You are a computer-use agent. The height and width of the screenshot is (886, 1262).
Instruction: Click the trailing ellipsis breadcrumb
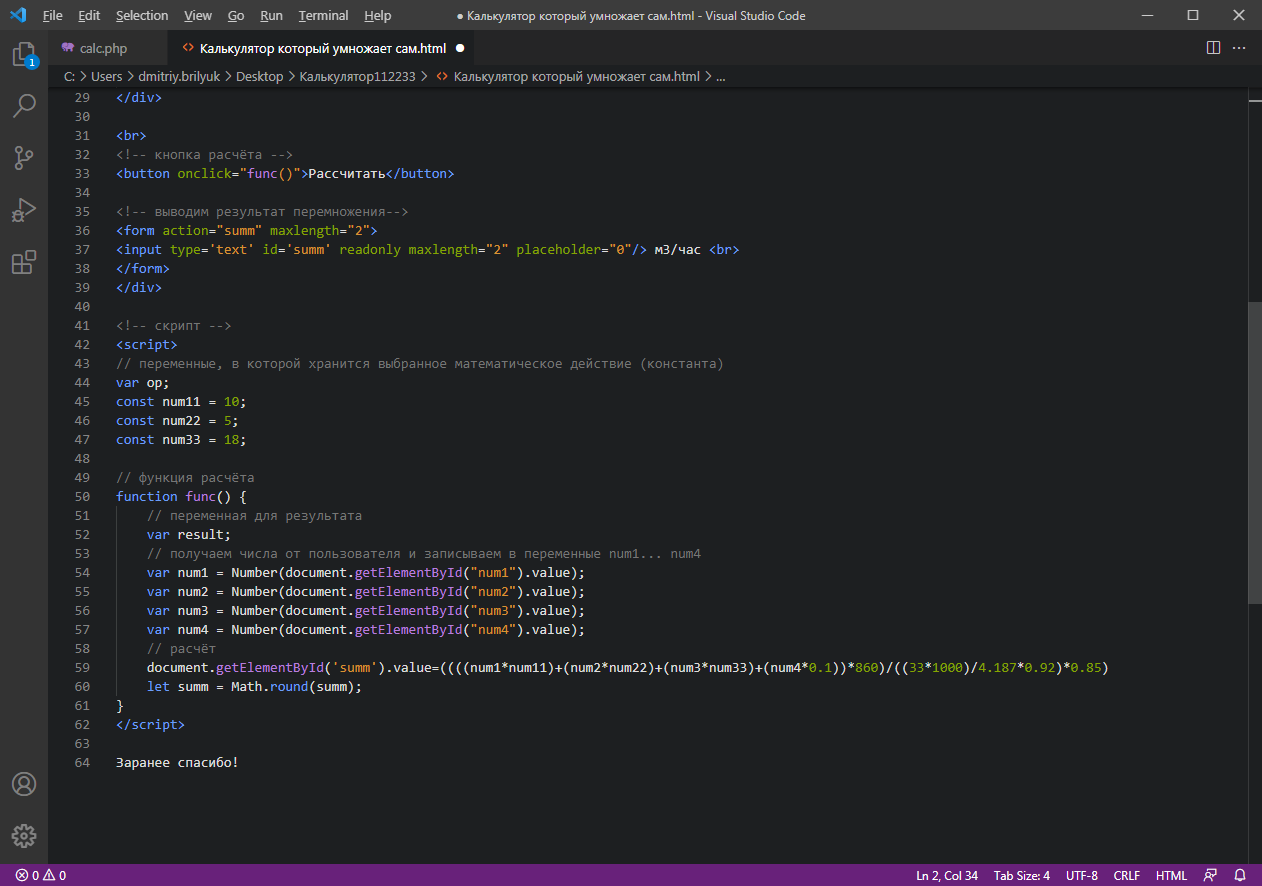click(x=721, y=76)
